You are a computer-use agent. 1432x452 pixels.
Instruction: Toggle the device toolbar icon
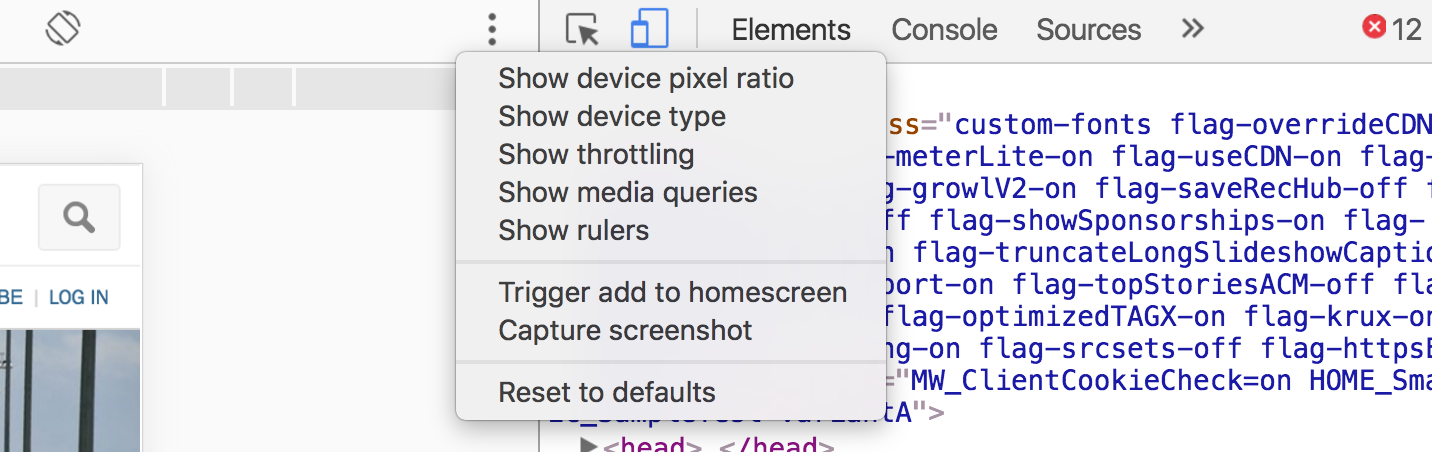(649, 29)
